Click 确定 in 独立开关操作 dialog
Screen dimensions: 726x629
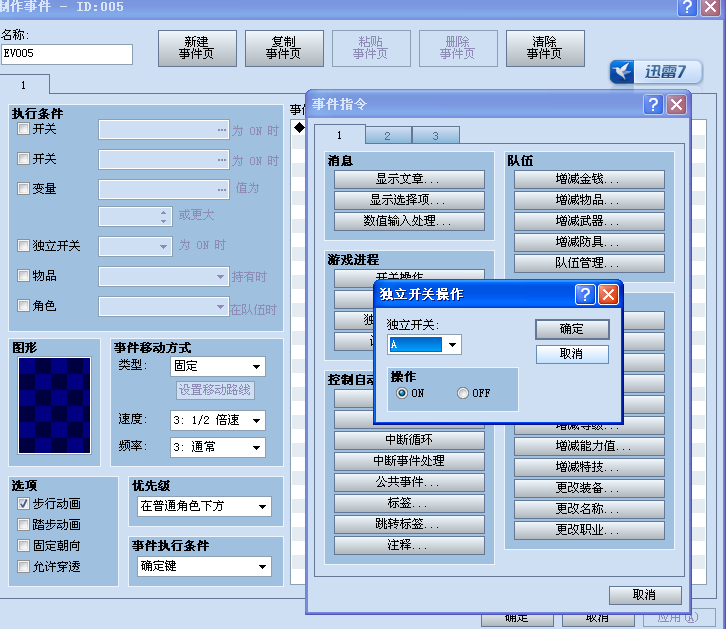572,329
